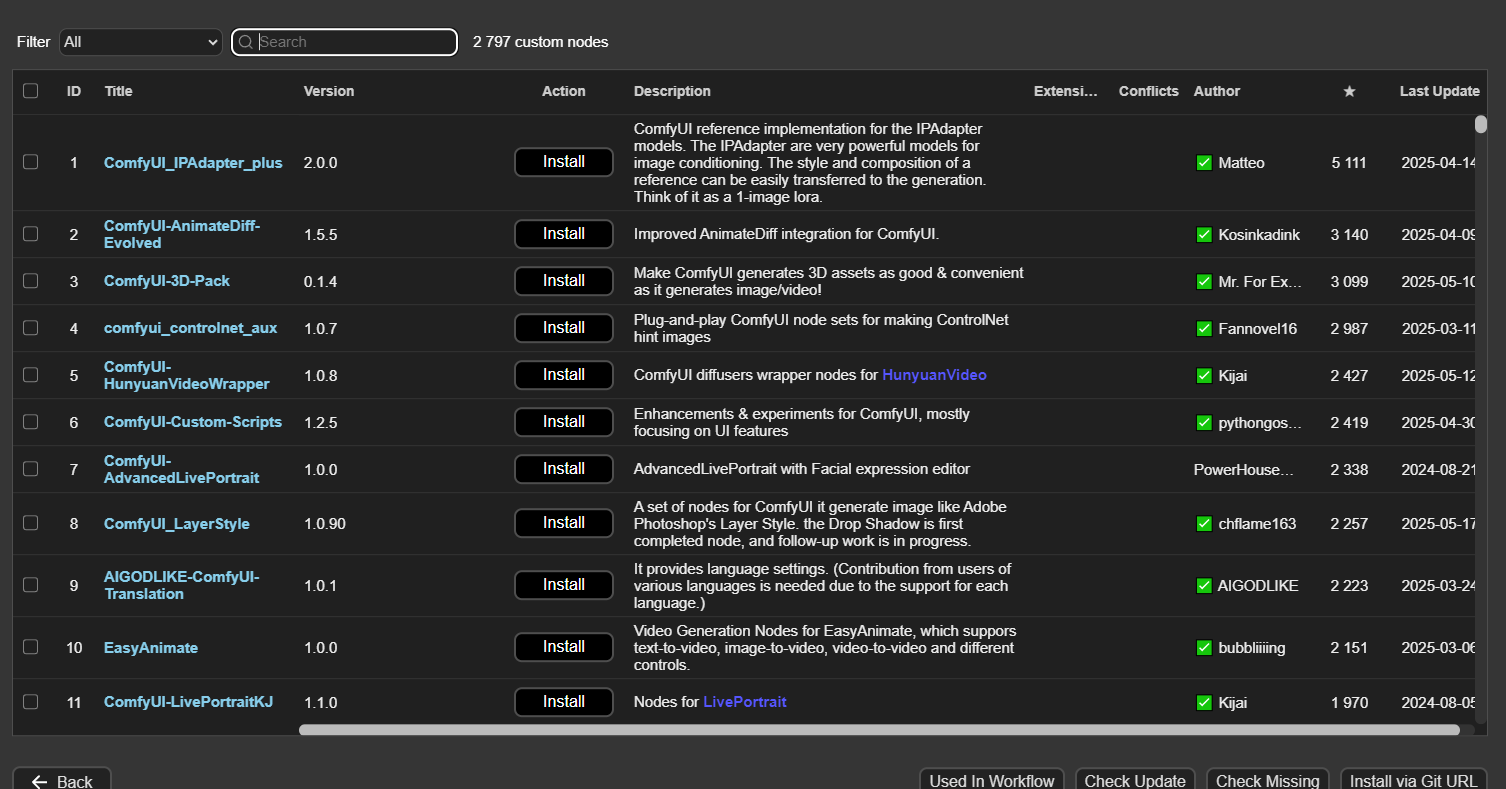This screenshot has height=789, width=1506.
Task: Open the LivePortrait description link
Action: (x=745, y=702)
